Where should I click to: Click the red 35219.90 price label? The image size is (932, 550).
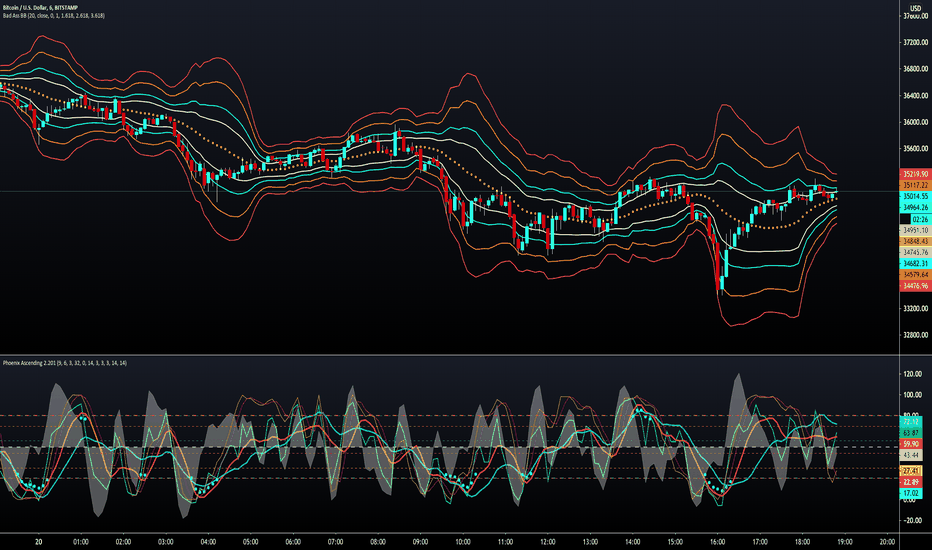pyautogui.click(x=915, y=174)
